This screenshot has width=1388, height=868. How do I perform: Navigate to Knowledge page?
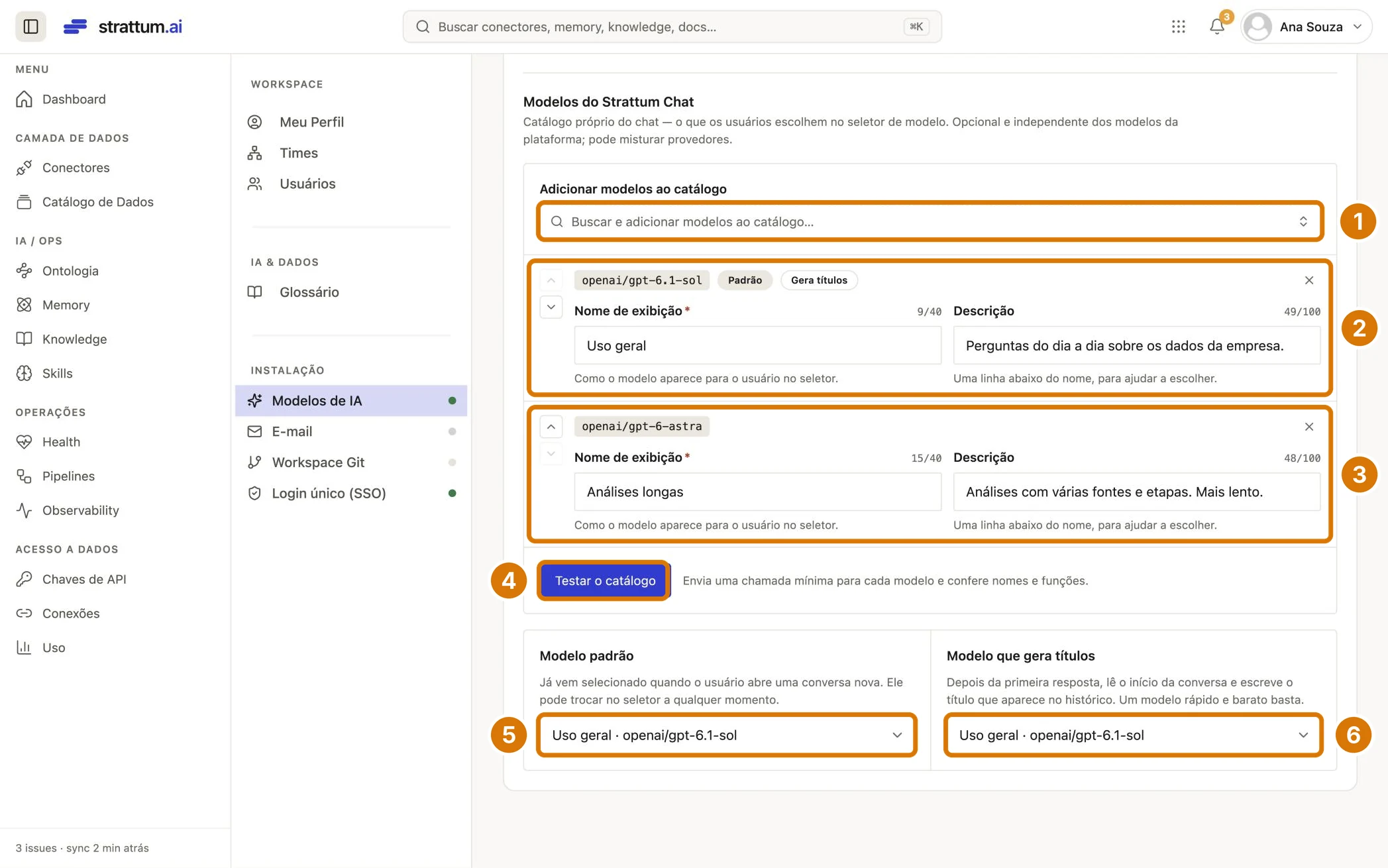click(x=74, y=339)
